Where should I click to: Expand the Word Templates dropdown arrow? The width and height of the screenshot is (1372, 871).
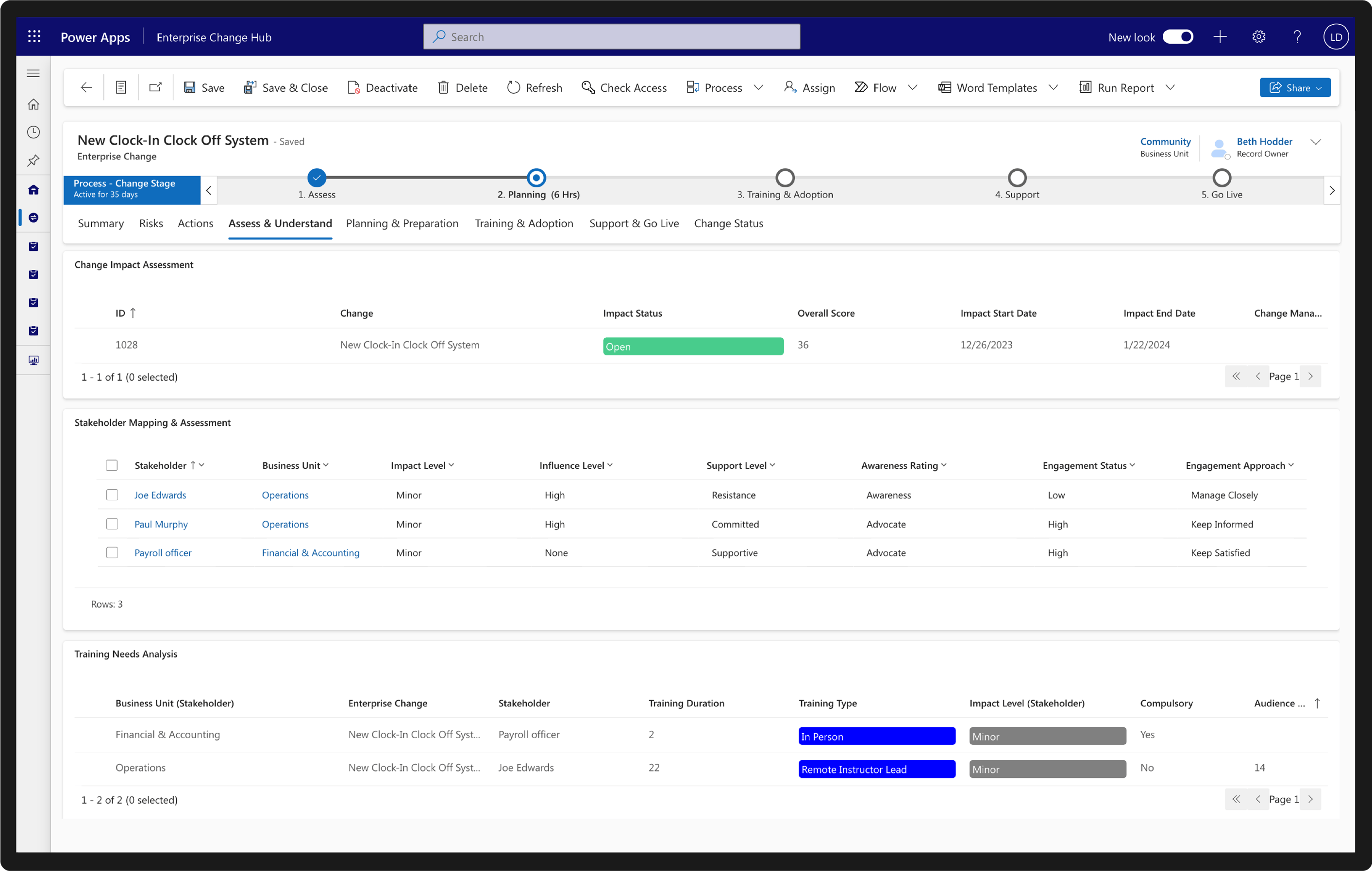click(1053, 88)
